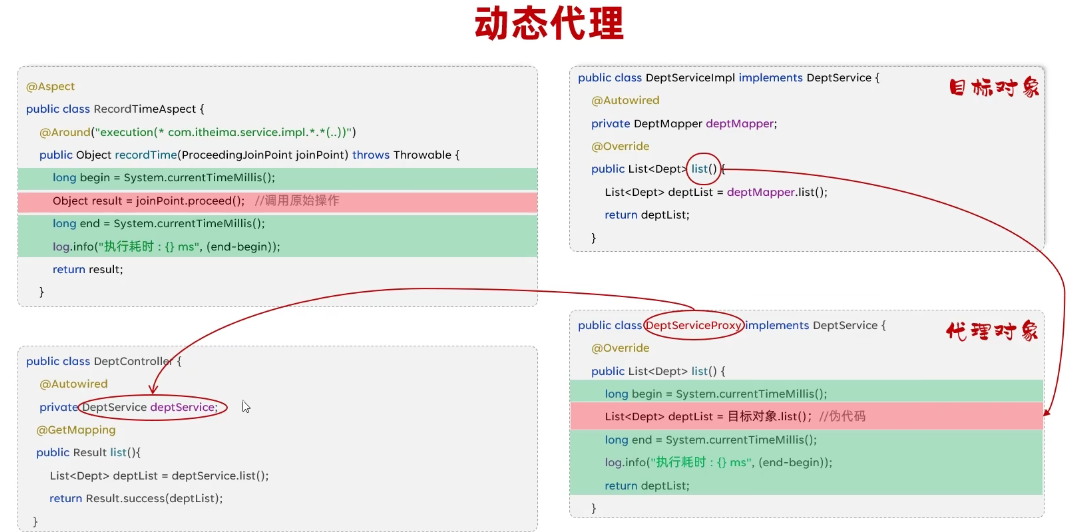Viewport: 1071px width, 532px height.
Task: Click the RecordTimeAspect class name
Action: 145,109
